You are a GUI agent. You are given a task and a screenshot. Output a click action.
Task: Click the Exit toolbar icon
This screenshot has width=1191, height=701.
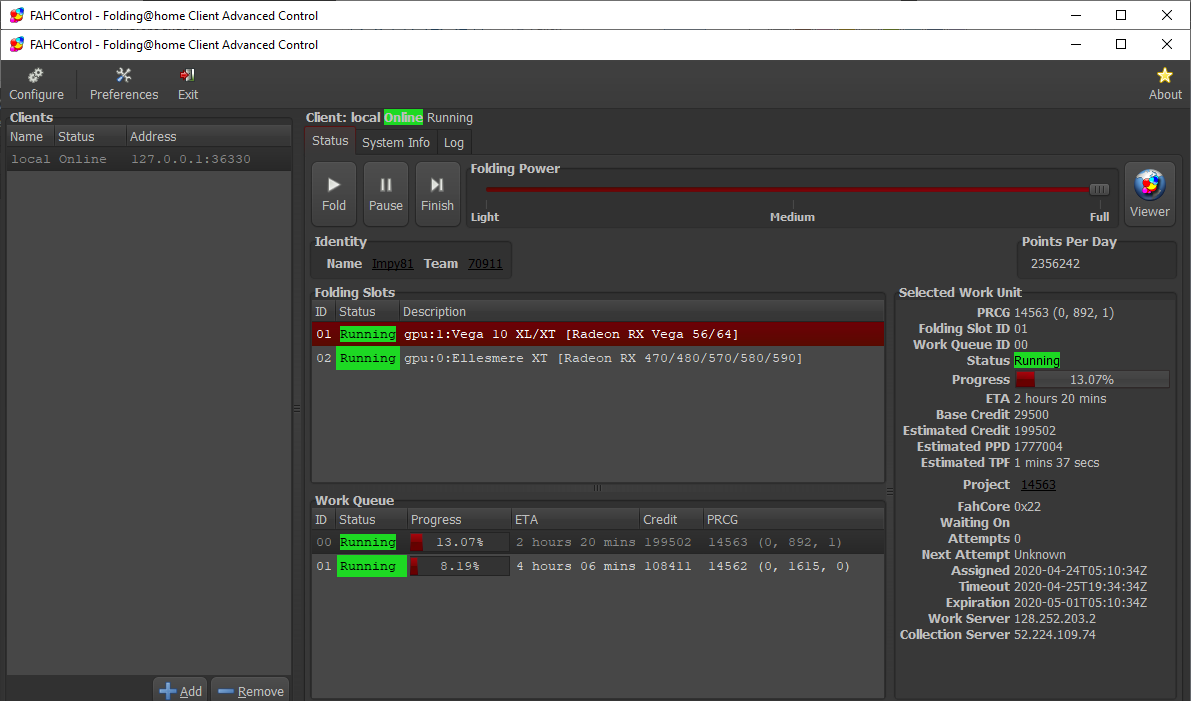(x=188, y=84)
